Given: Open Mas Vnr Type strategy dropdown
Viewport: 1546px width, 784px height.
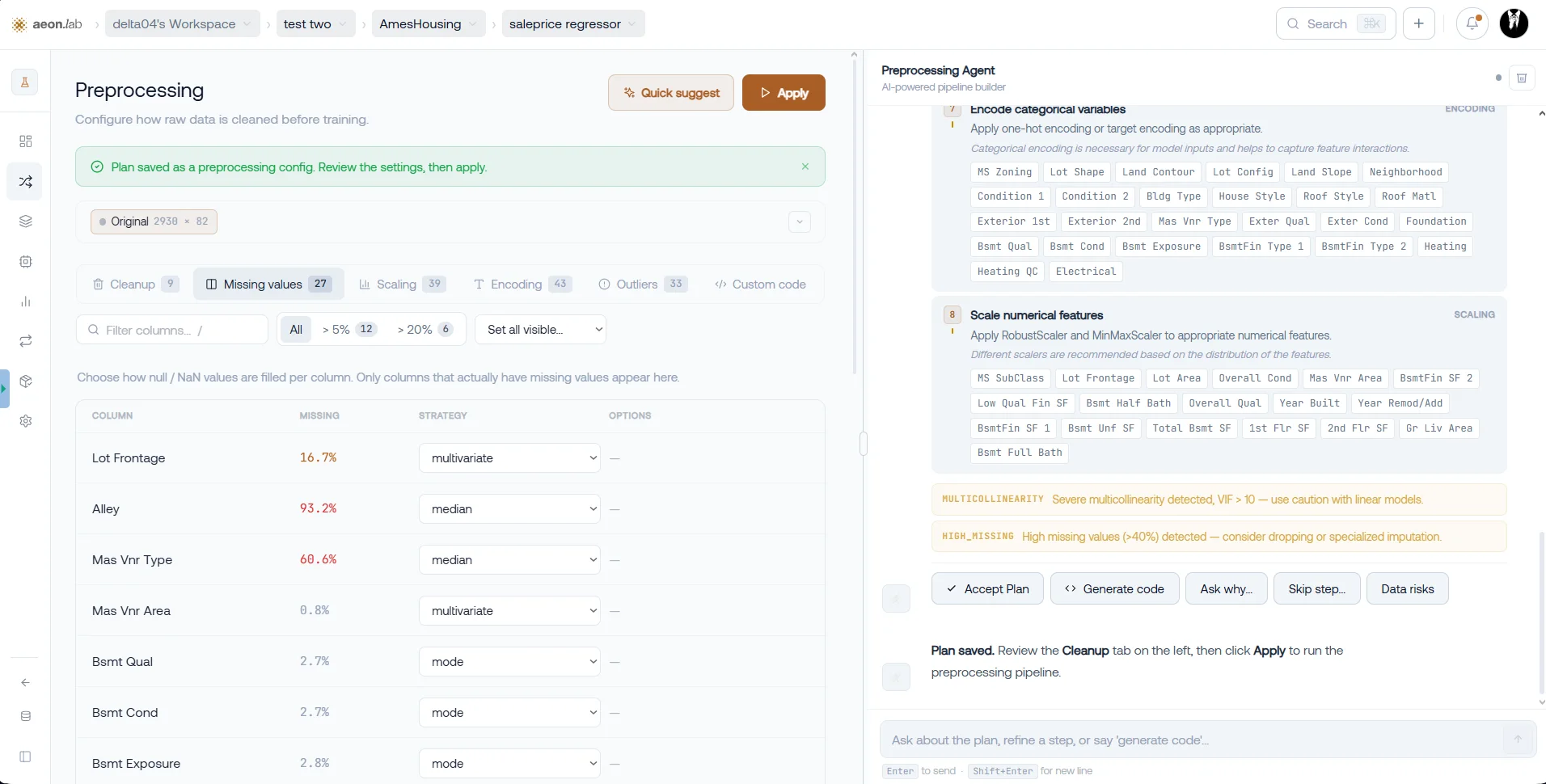Looking at the screenshot, I should [x=509, y=560].
